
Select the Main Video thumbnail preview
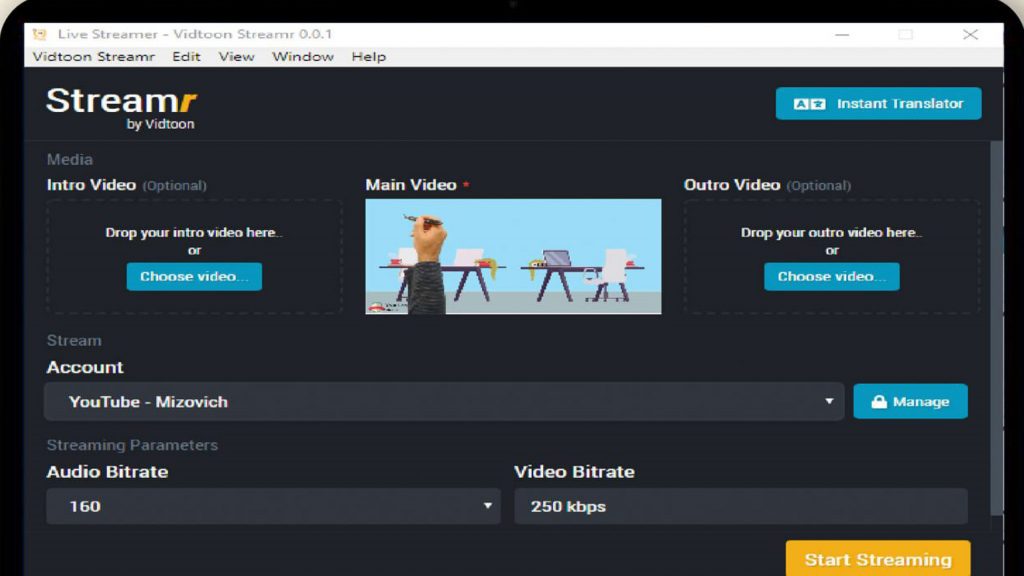[513, 257]
